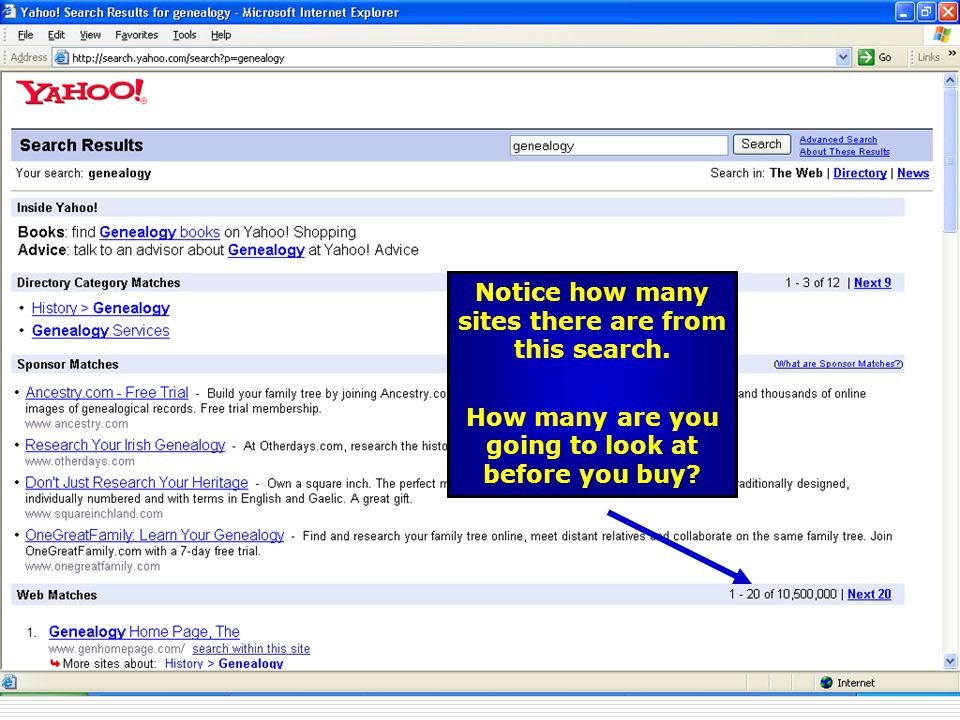Screen dimensions: 960x720
Task: Click the Inside Yahoo! heading
Action: 57,208
